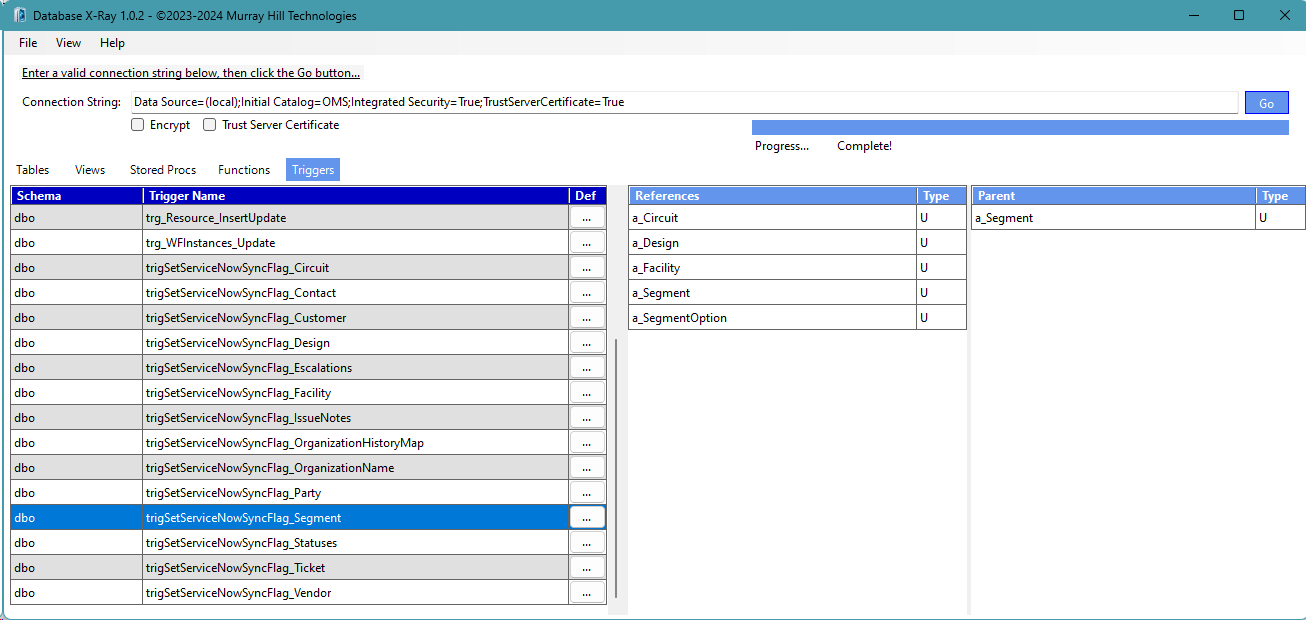Open definition for trigSetServiceNowSyncFlag_IssueNotes

[x=587, y=417]
